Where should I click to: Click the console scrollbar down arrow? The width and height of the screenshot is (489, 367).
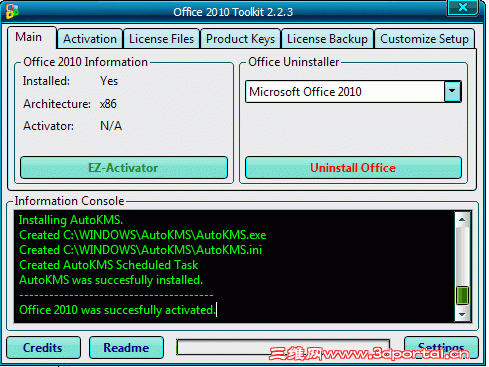pyautogui.click(x=462, y=314)
